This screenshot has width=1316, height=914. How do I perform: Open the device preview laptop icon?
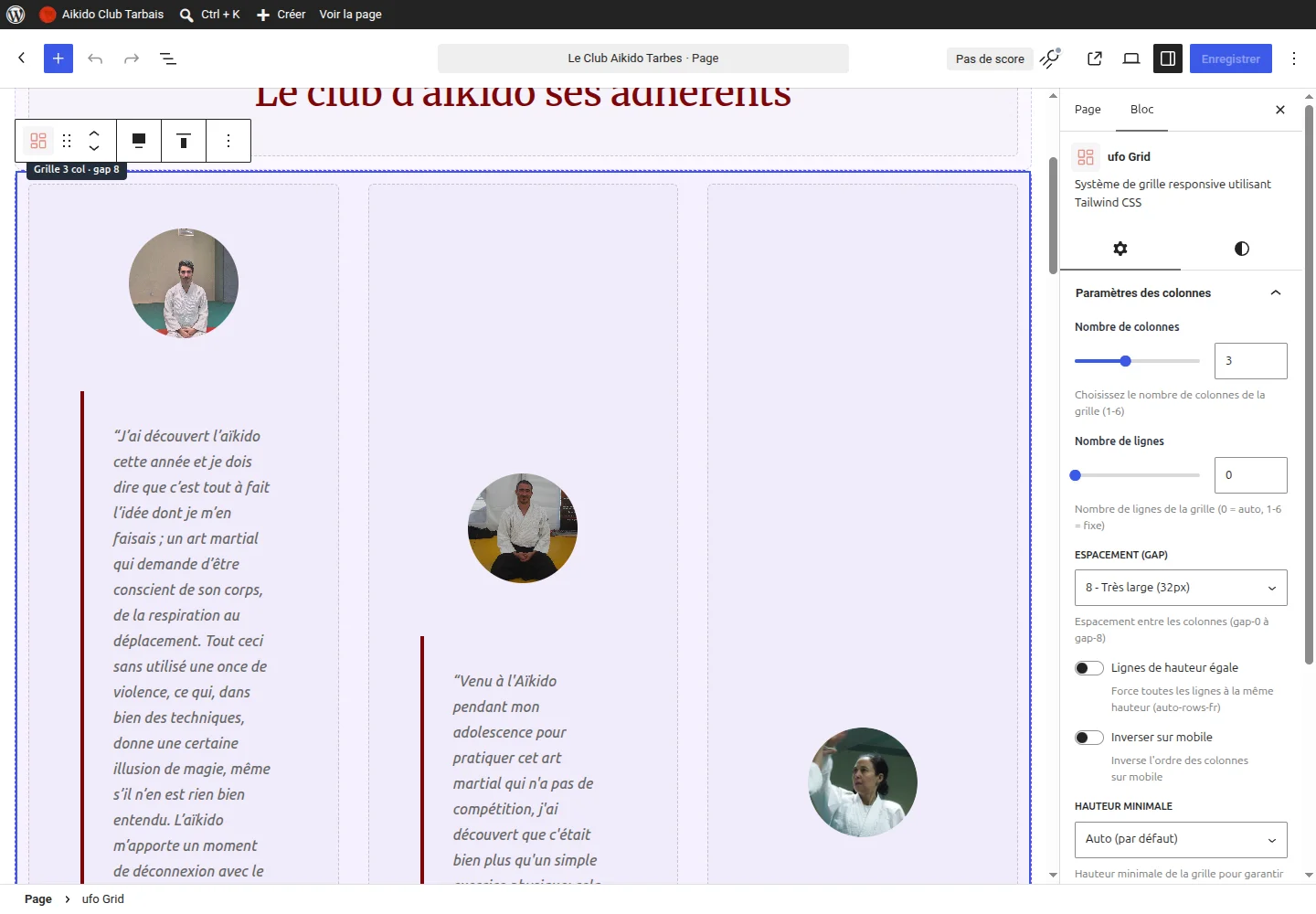pyautogui.click(x=1131, y=58)
